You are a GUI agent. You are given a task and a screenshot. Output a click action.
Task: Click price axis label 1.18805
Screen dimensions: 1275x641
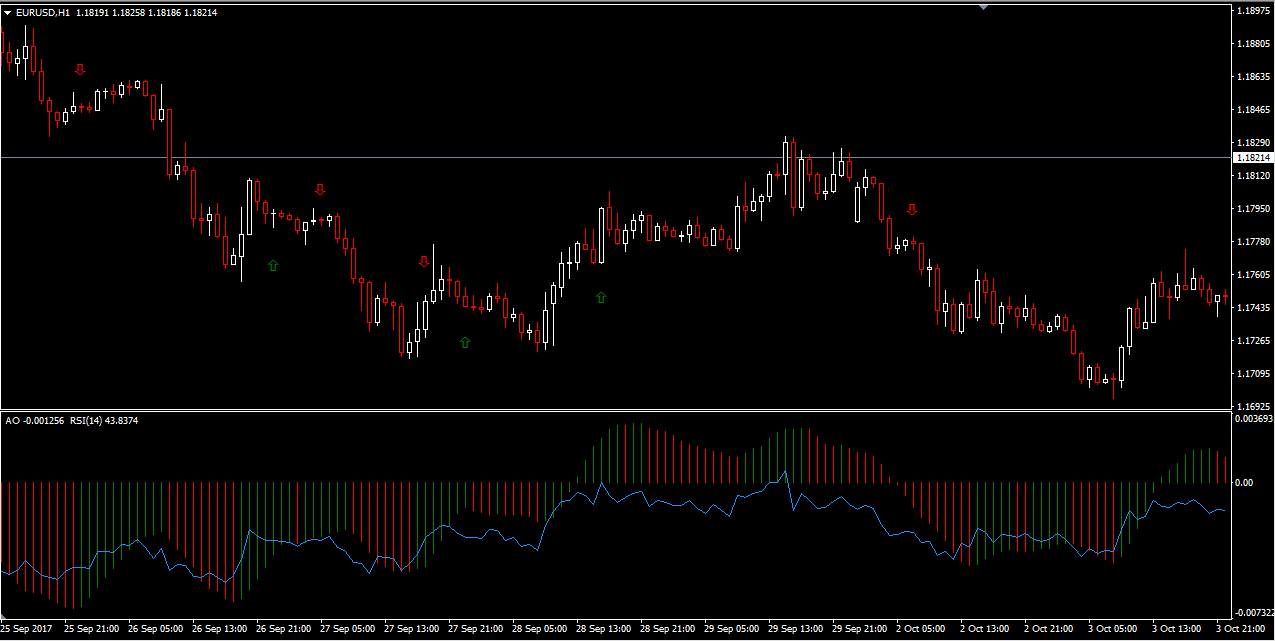(x=1254, y=44)
